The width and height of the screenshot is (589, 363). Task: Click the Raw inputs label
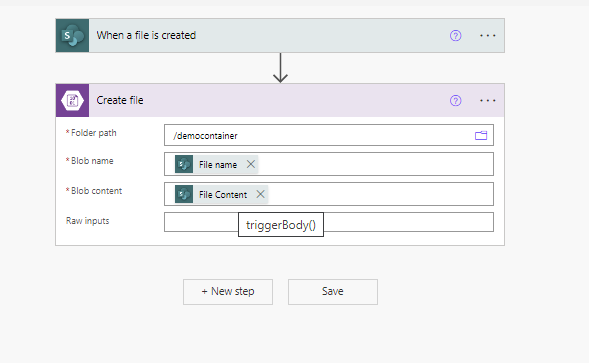(x=88, y=221)
